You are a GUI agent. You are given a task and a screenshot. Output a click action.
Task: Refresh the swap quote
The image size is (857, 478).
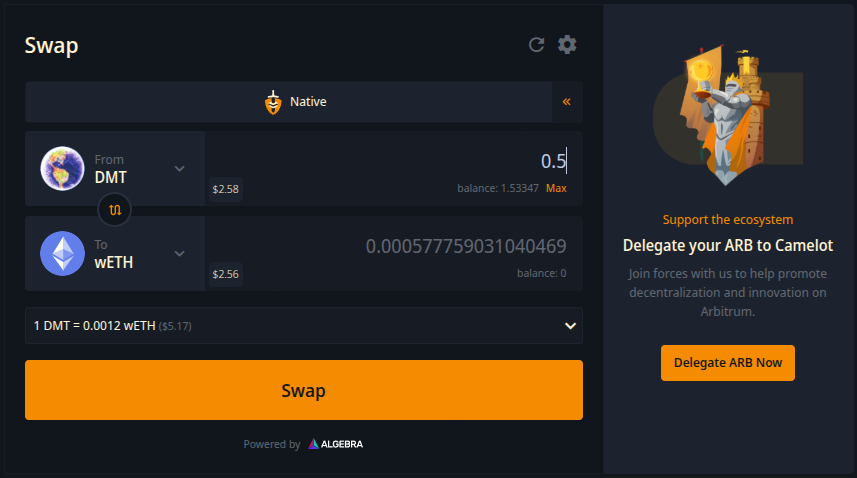[x=536, y=45]
